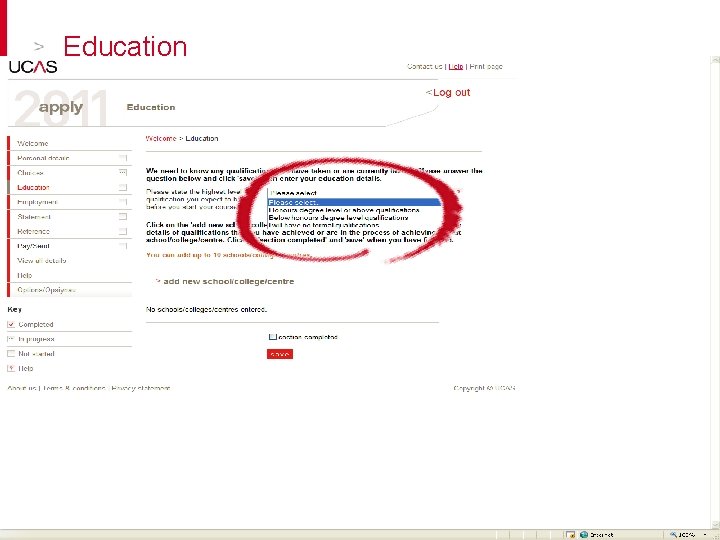Image resolution: width=720 pixels, height=540 pixels.
Task: Click status box beside Choices
Action: [x=123, y=173]
